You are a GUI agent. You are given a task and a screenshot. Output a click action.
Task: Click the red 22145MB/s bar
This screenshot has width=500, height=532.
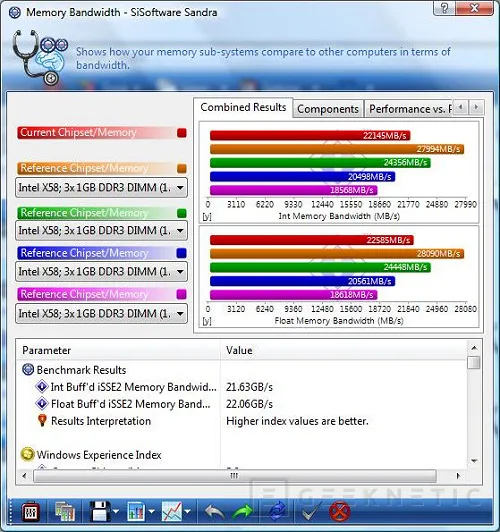pyautogui.click(x=310, y=135)
